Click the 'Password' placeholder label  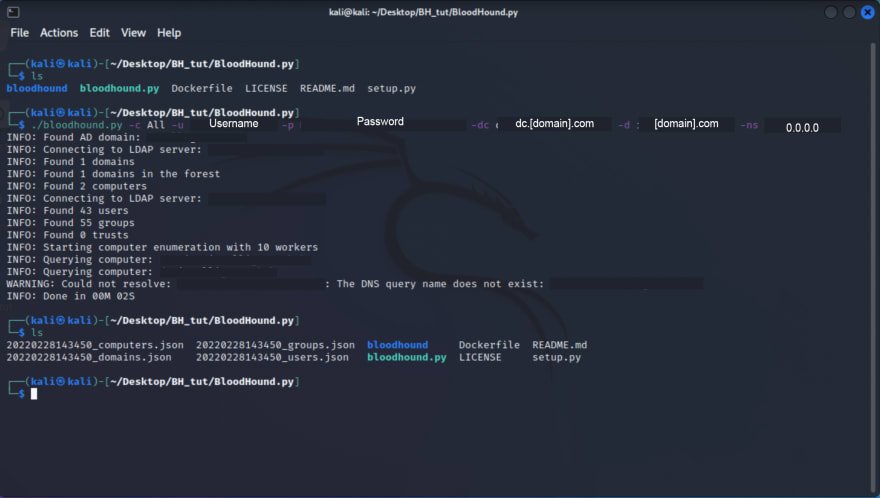tap(380, 121)
